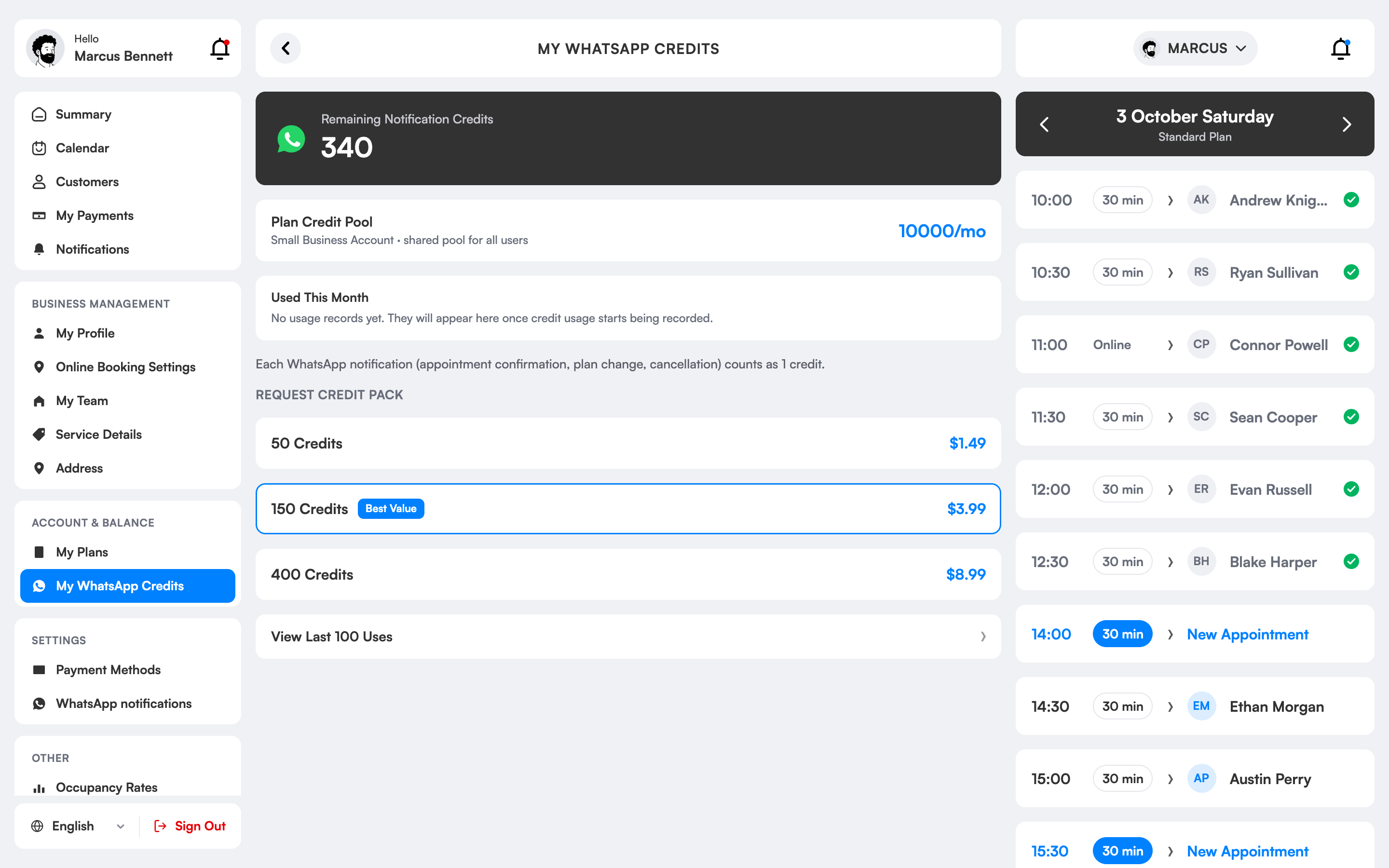Screen dimensions: 1389x868
Task: Open the English language selector
Action: [78, 826]
